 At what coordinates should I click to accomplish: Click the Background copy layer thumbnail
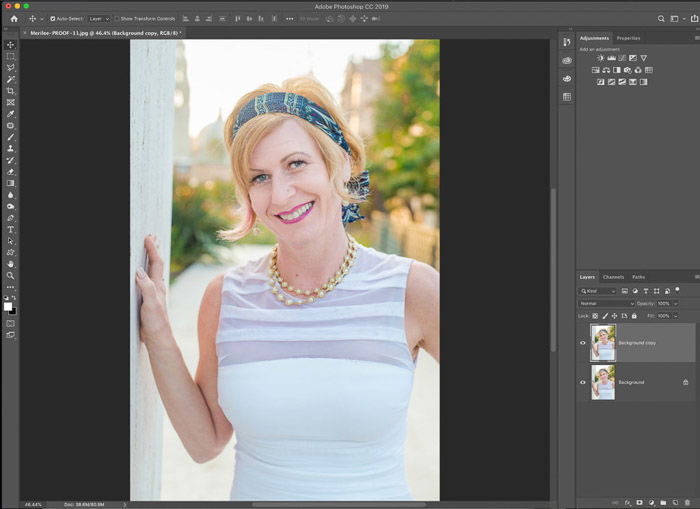[603, 343]
